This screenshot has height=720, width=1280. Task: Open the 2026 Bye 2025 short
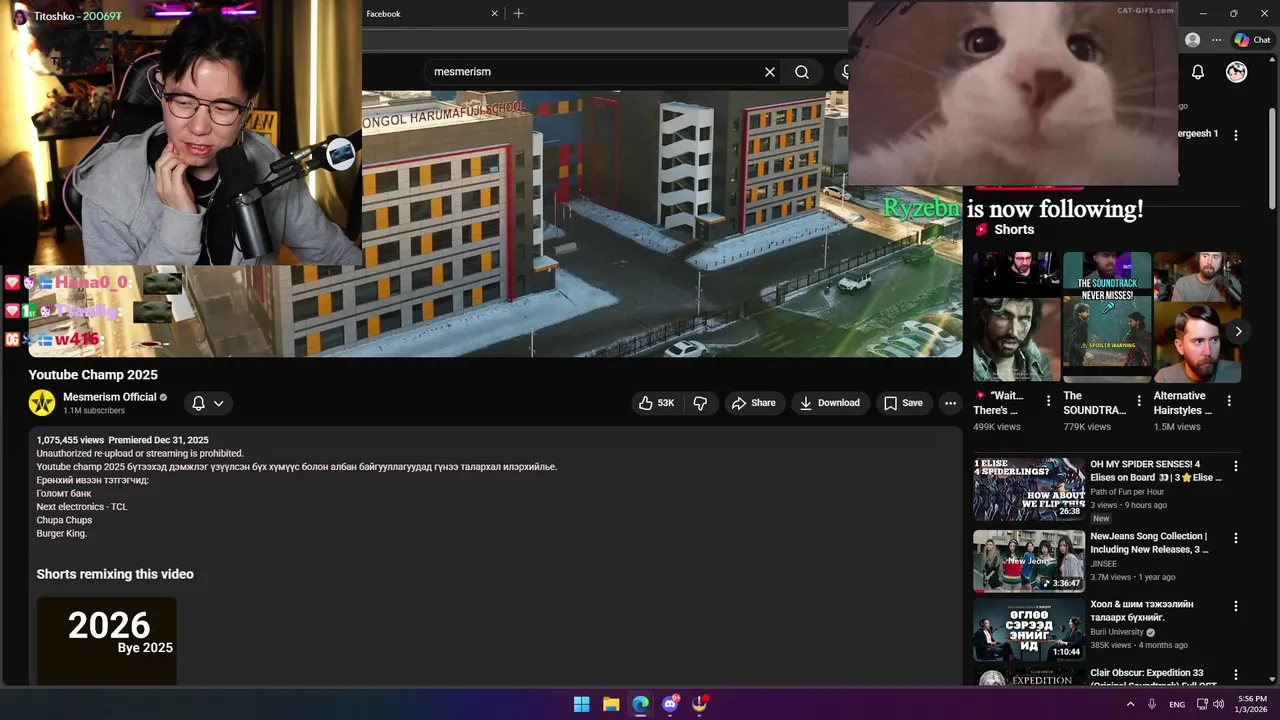pos(107,641)
